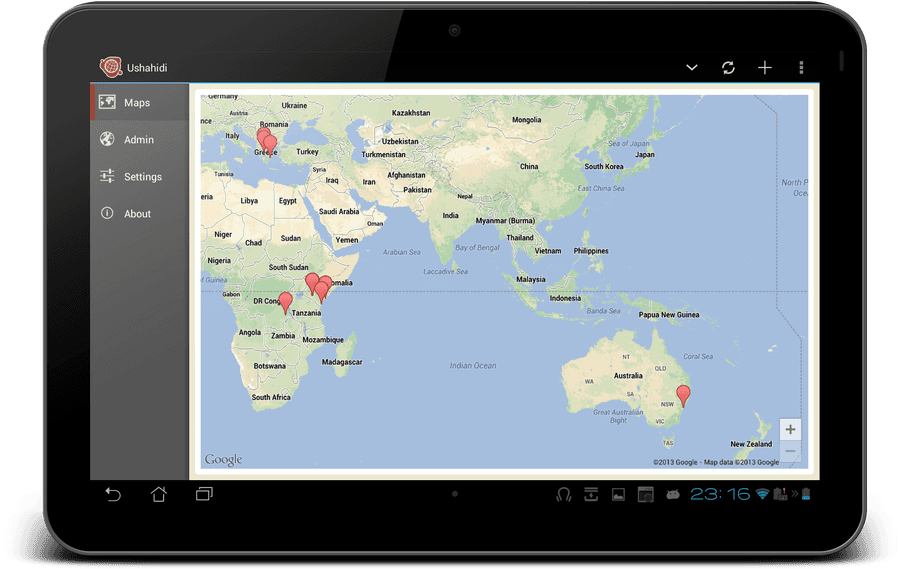Click the Indian Ocean label

pyautogui.click(x=473, y=366)
